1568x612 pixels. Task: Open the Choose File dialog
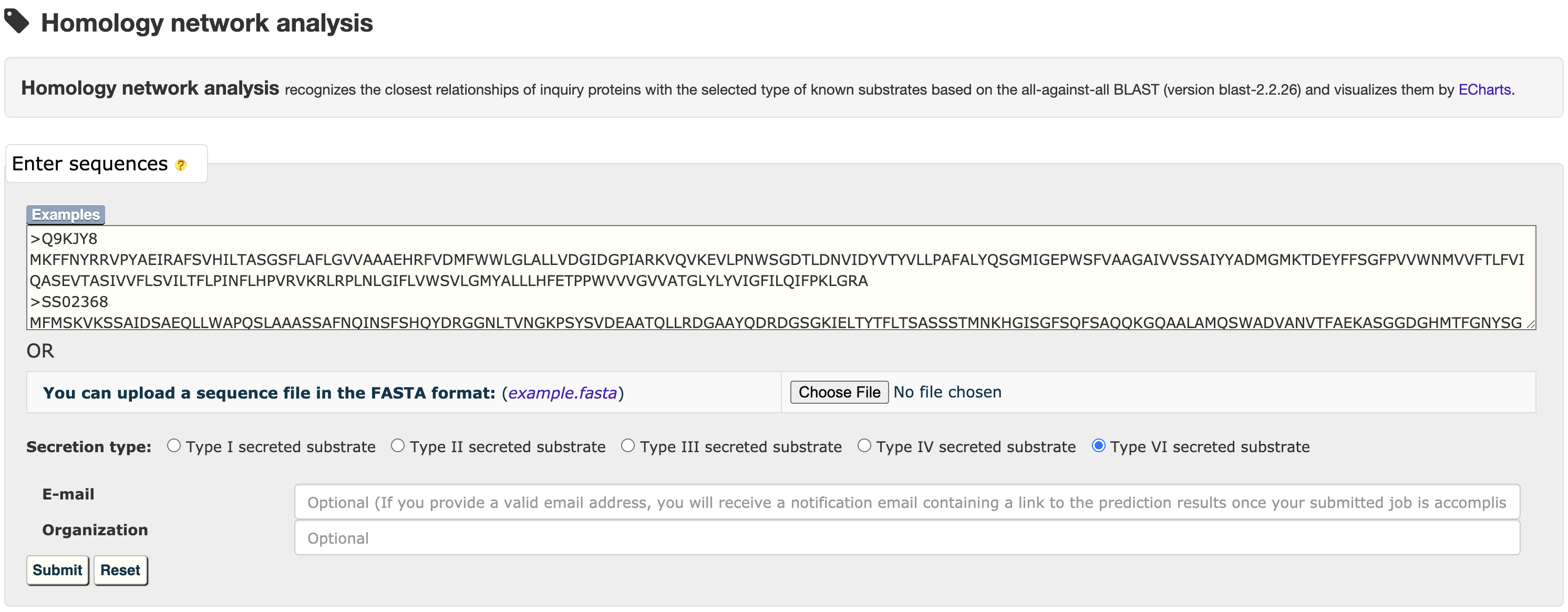(x=839, y=392)
